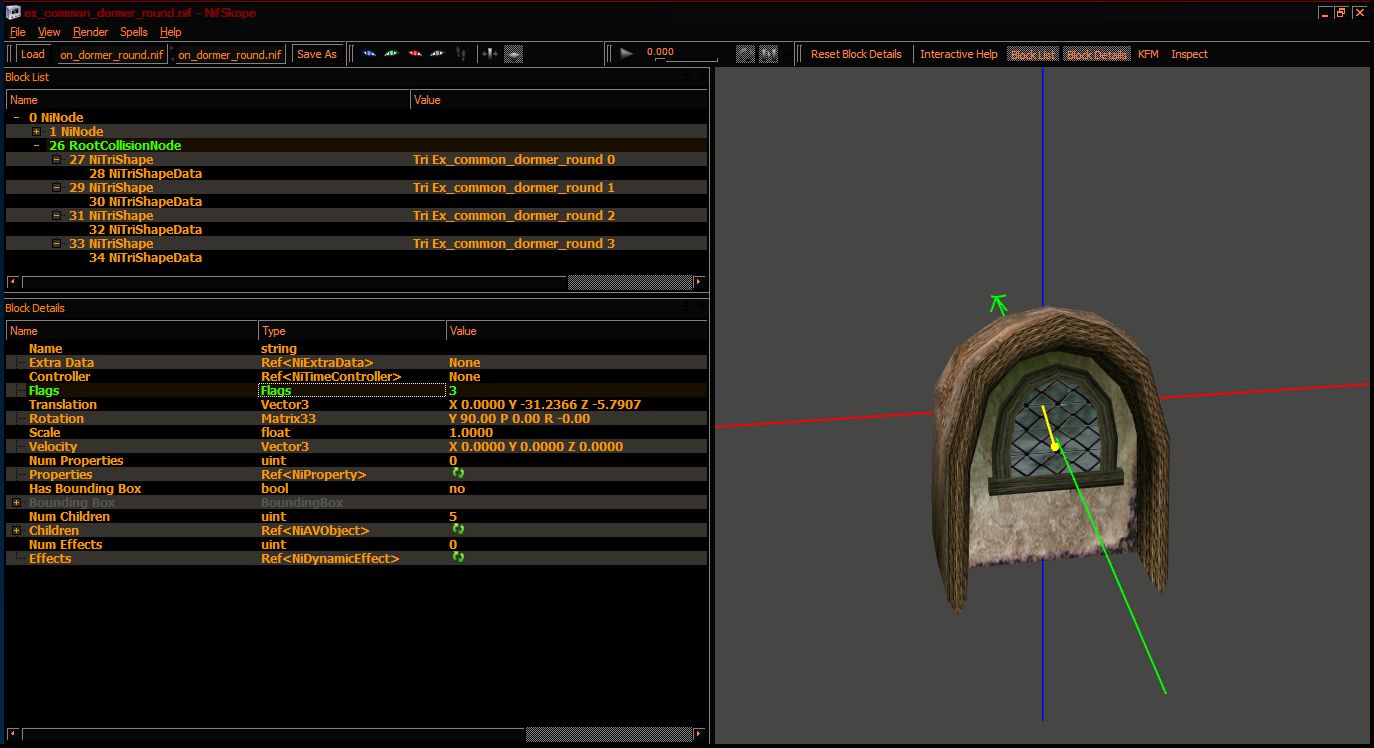Toggle the Block List panel button
The width and height of the screenshot is (1374, 748).
tap(1033, 54)
